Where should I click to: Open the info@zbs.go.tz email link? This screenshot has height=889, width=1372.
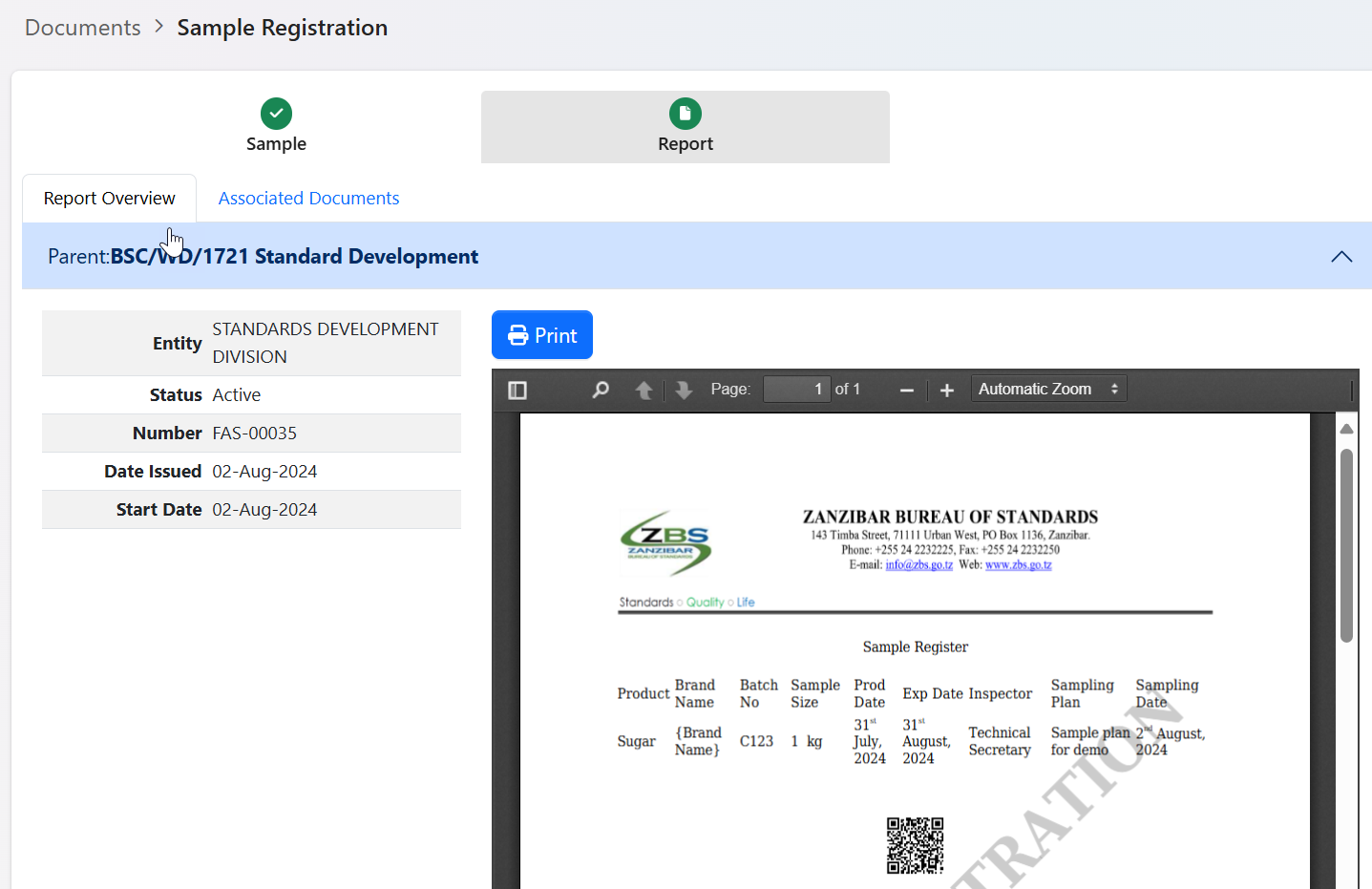[918, 564]
